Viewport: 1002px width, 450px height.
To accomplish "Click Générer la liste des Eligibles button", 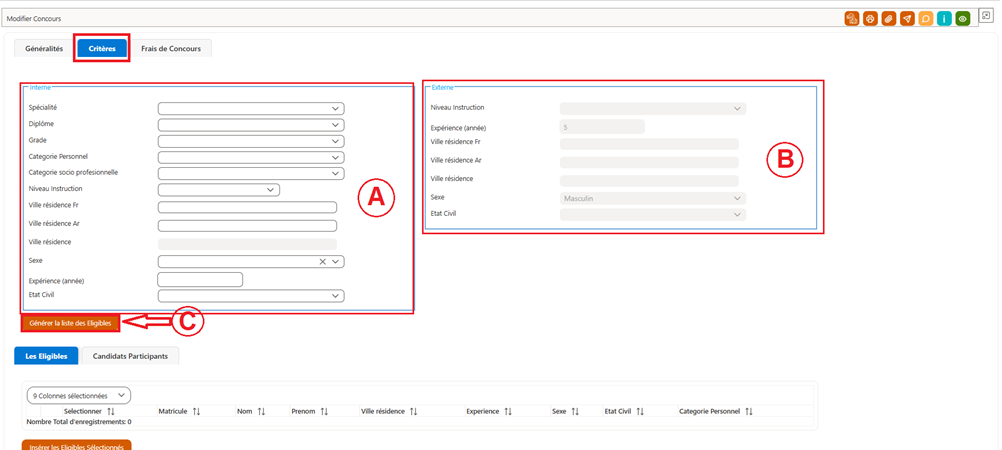I will (70, 323).
